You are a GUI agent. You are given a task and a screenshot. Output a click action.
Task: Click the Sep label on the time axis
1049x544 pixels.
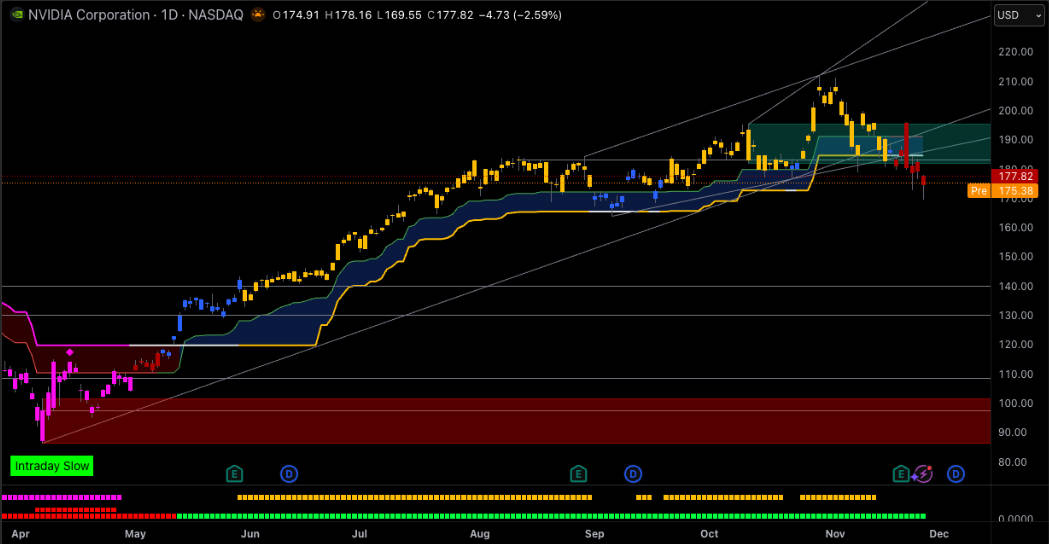(595, 534)
